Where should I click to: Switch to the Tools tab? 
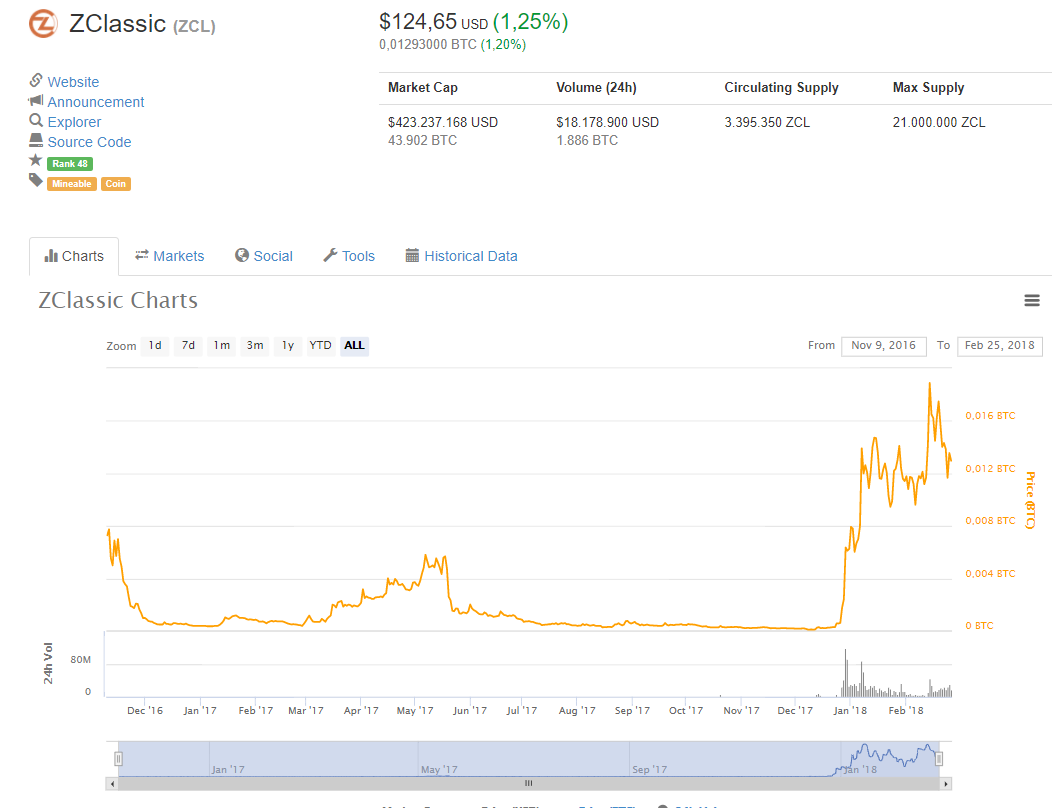pyautogui.click(x=349, y=256)
